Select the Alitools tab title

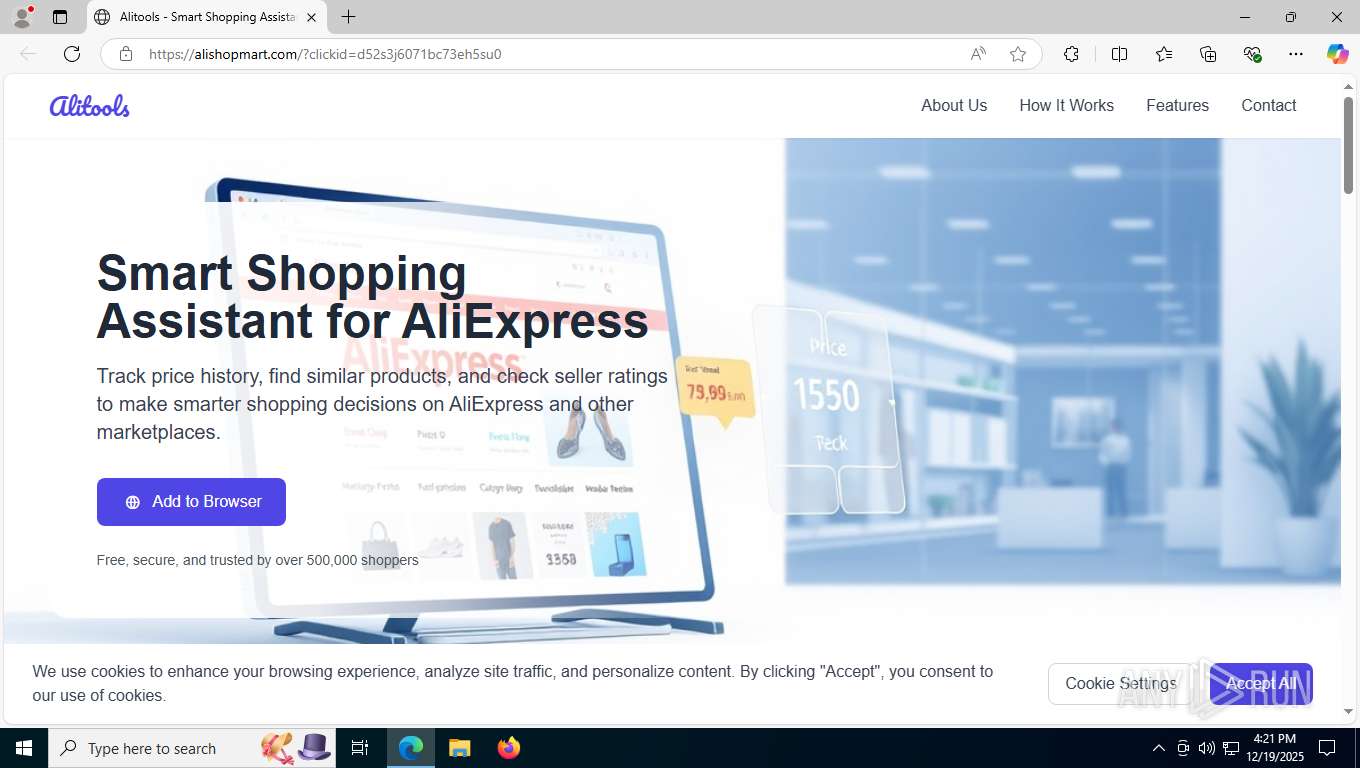(208, 17)
